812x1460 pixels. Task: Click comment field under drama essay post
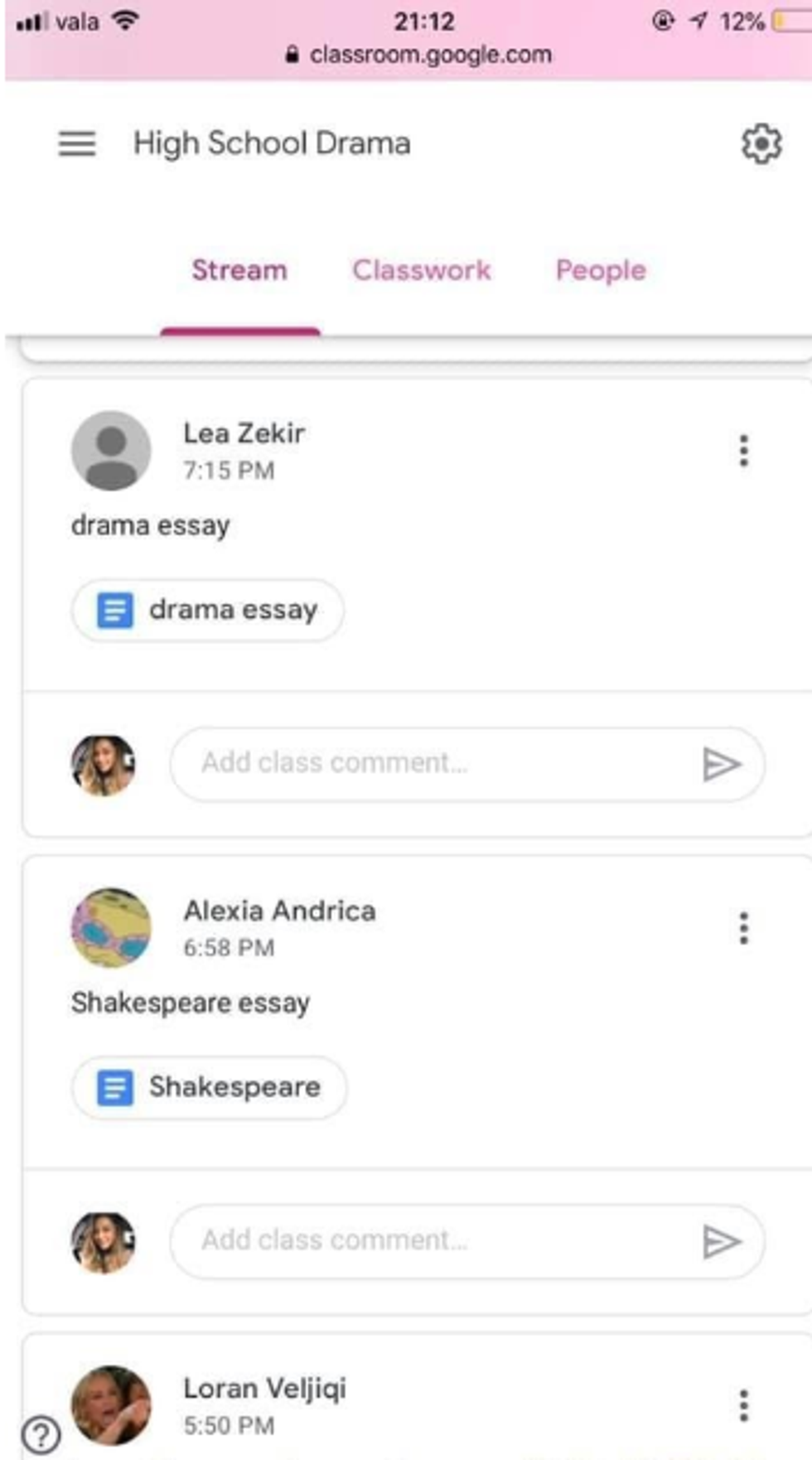tap(431, 763)
